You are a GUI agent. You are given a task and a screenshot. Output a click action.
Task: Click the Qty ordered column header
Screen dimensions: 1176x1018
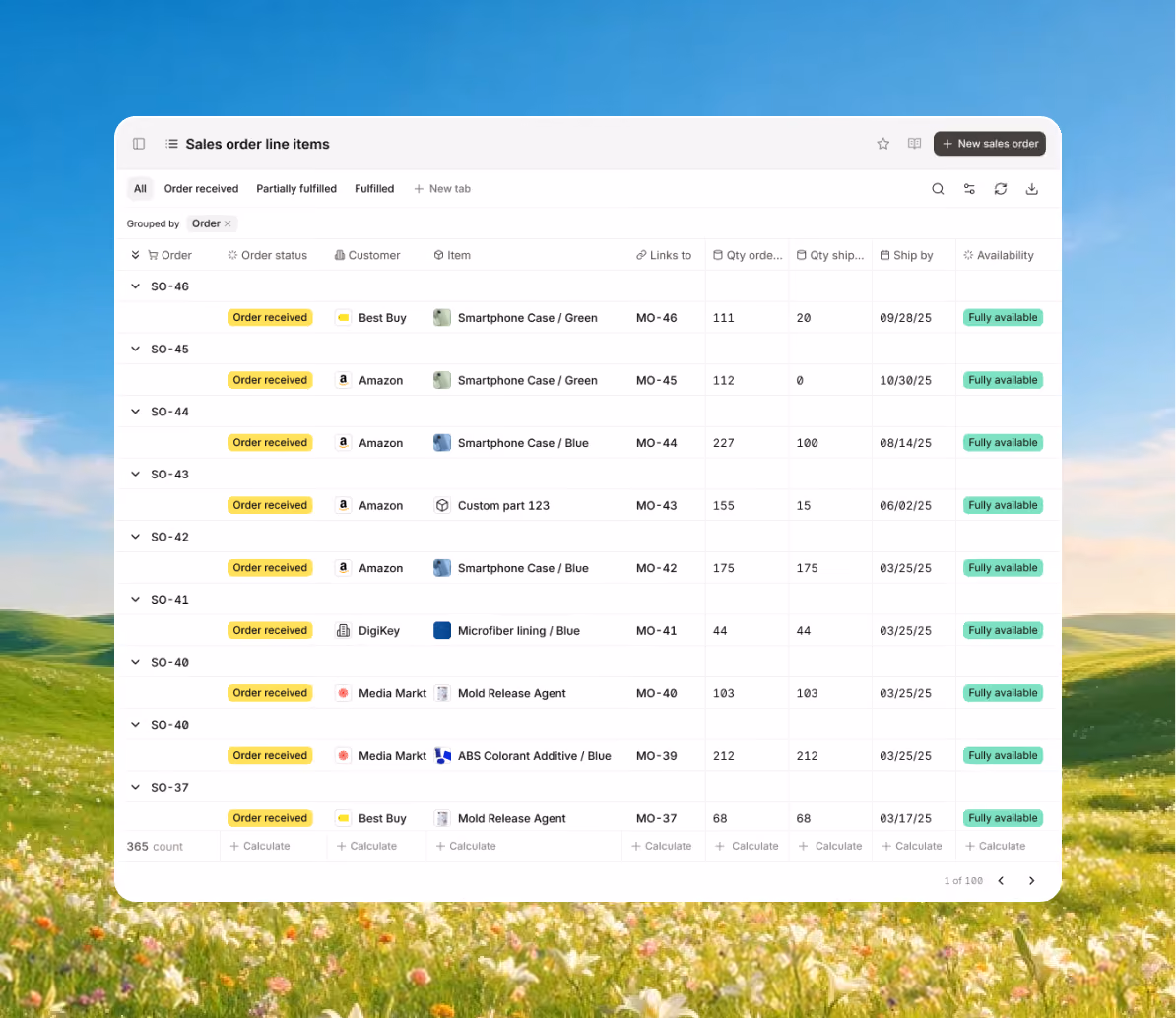click(x=747, y=255)
